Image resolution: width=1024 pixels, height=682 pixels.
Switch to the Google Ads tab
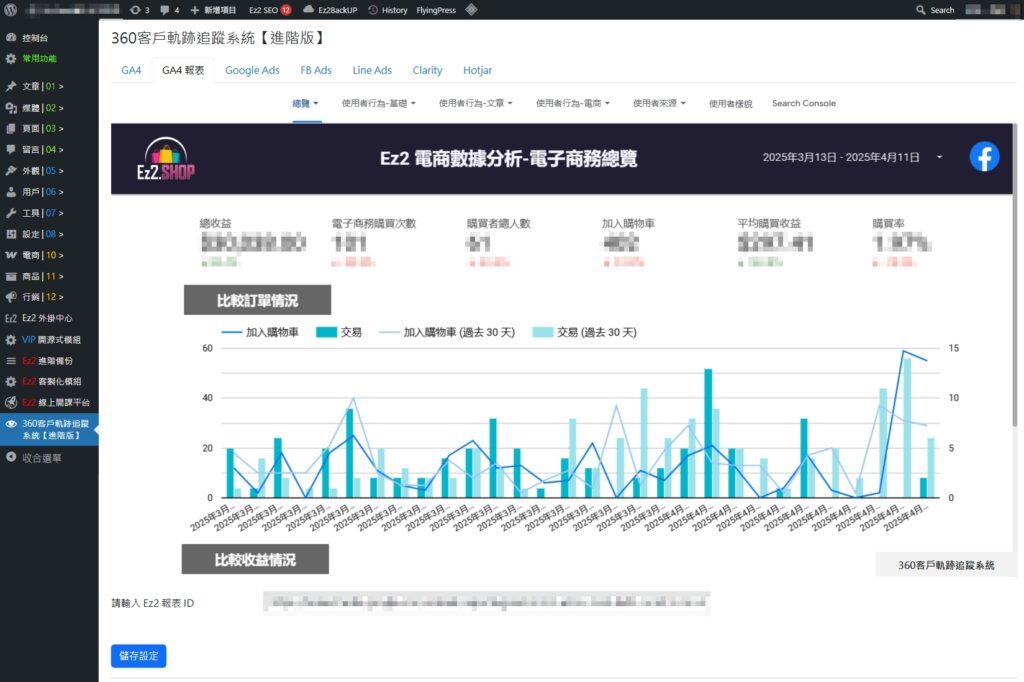pos(252,70)
